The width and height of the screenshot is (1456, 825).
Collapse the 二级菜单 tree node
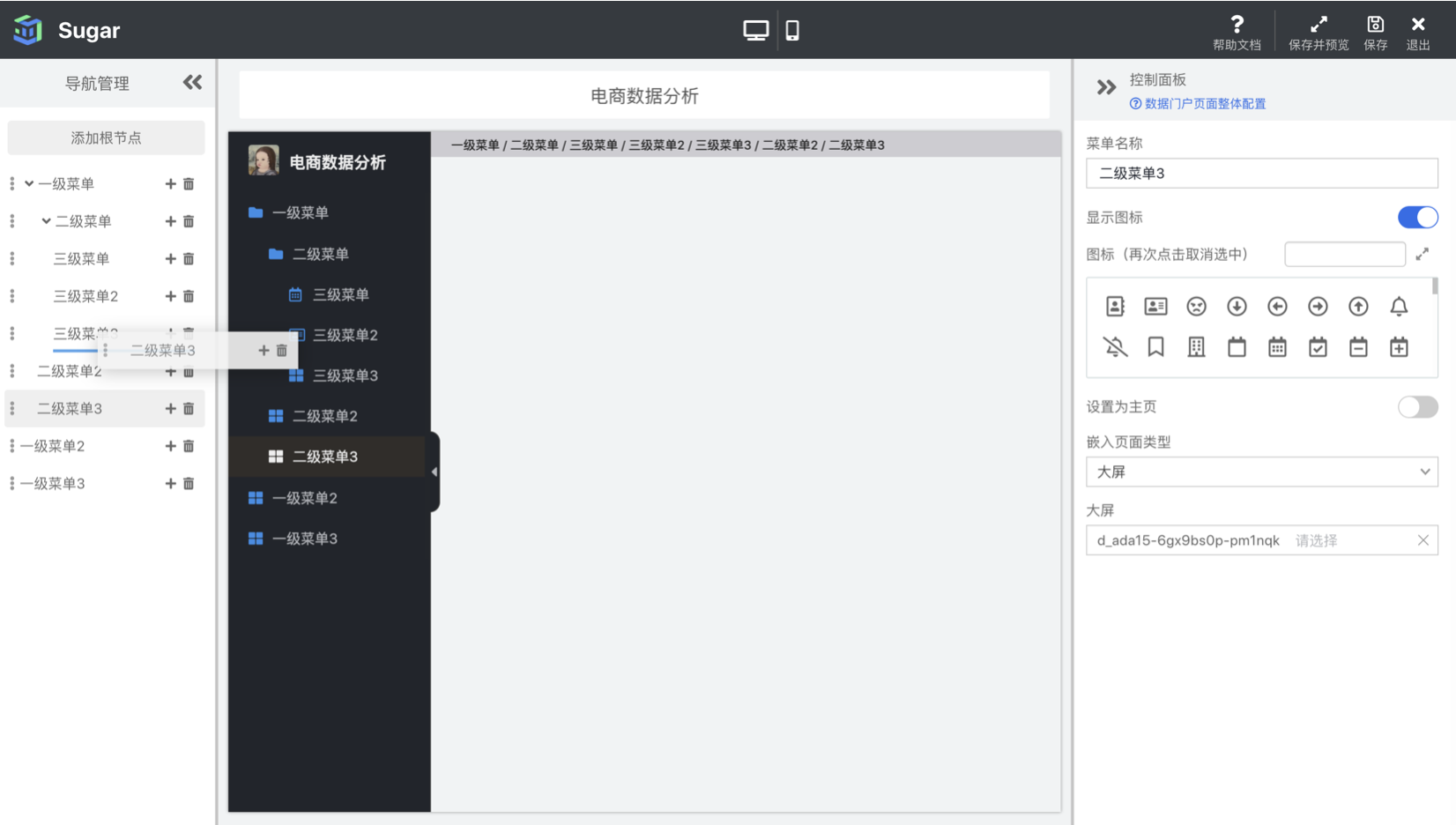[46, 220]
